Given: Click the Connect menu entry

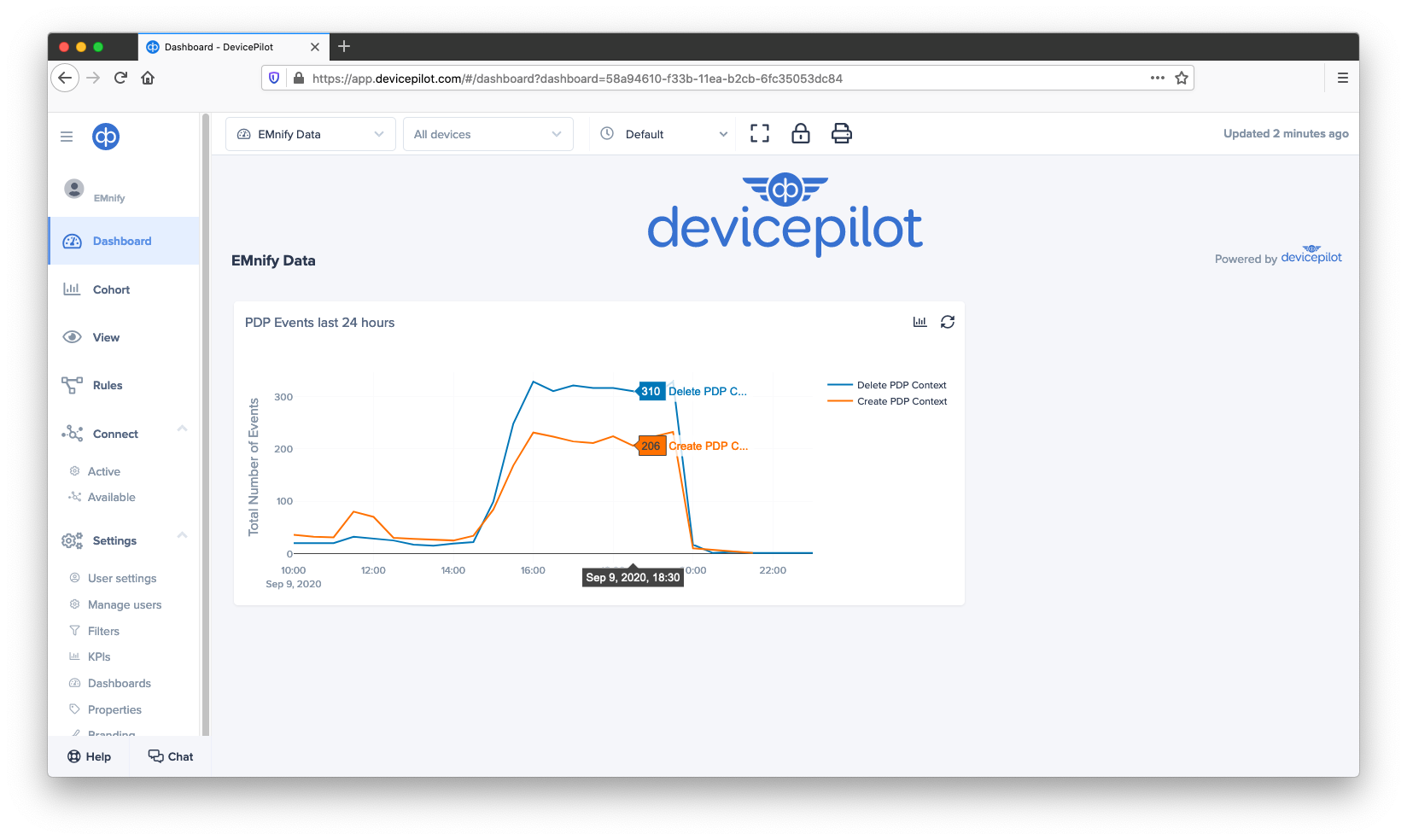Looking at the screenshot, I should [115, 434].
